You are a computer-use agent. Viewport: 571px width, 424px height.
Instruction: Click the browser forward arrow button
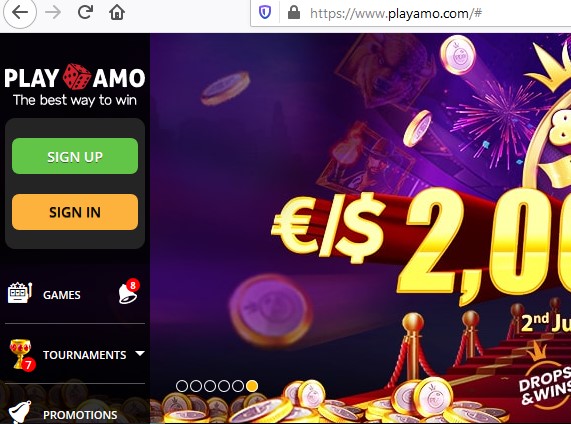pyautogui.click(x=53, y=12)
